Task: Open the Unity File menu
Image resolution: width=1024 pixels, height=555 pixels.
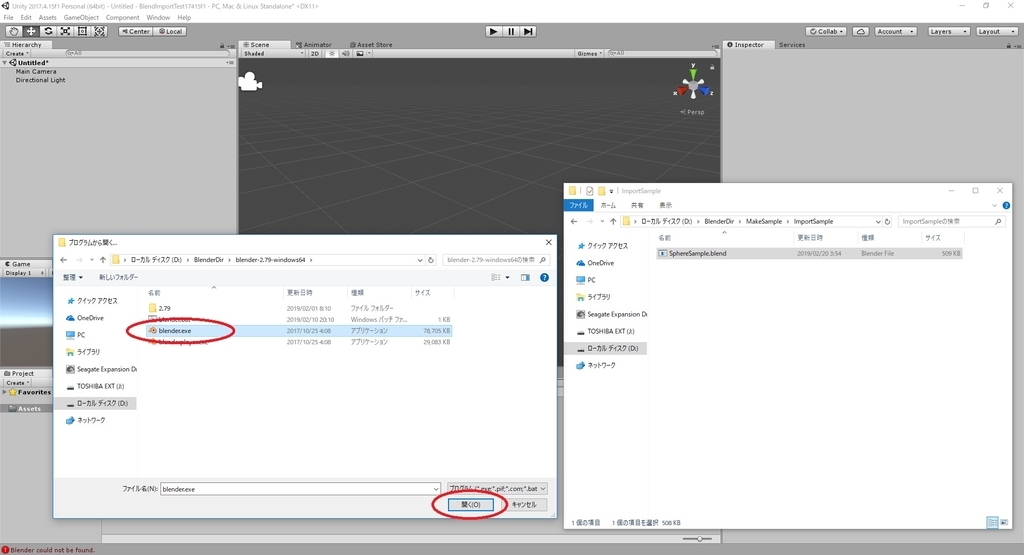Action: tap(8, 18)
